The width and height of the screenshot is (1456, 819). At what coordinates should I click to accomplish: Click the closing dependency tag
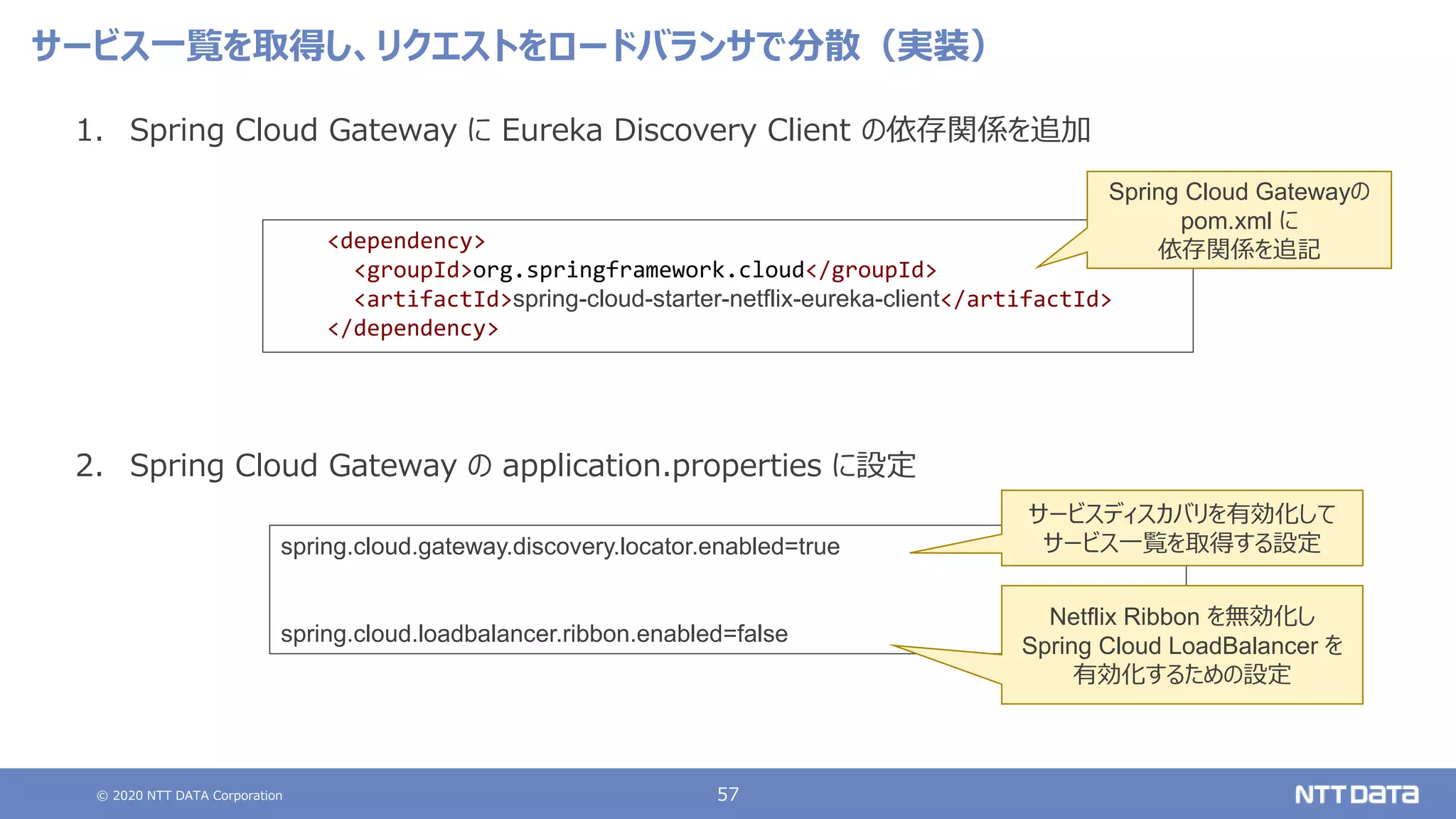click(413, 328)
